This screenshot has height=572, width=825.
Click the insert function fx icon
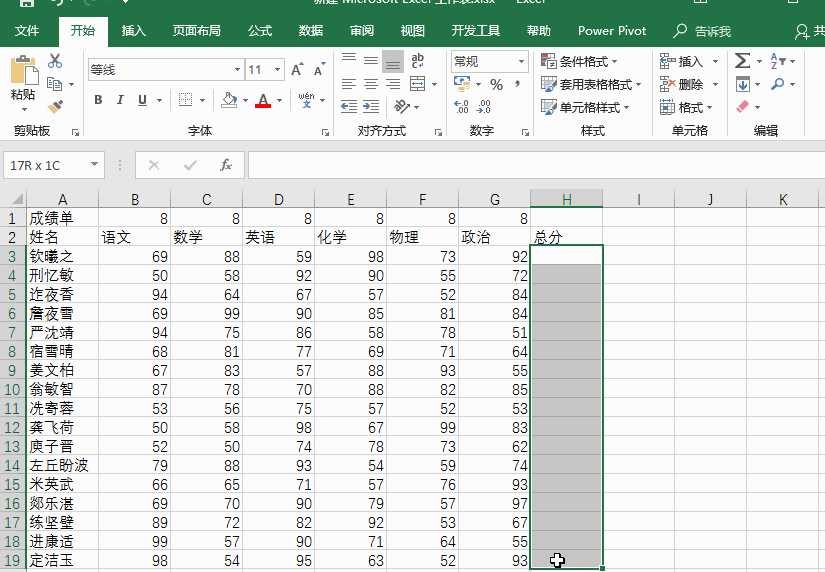click(x=226, y=165)
